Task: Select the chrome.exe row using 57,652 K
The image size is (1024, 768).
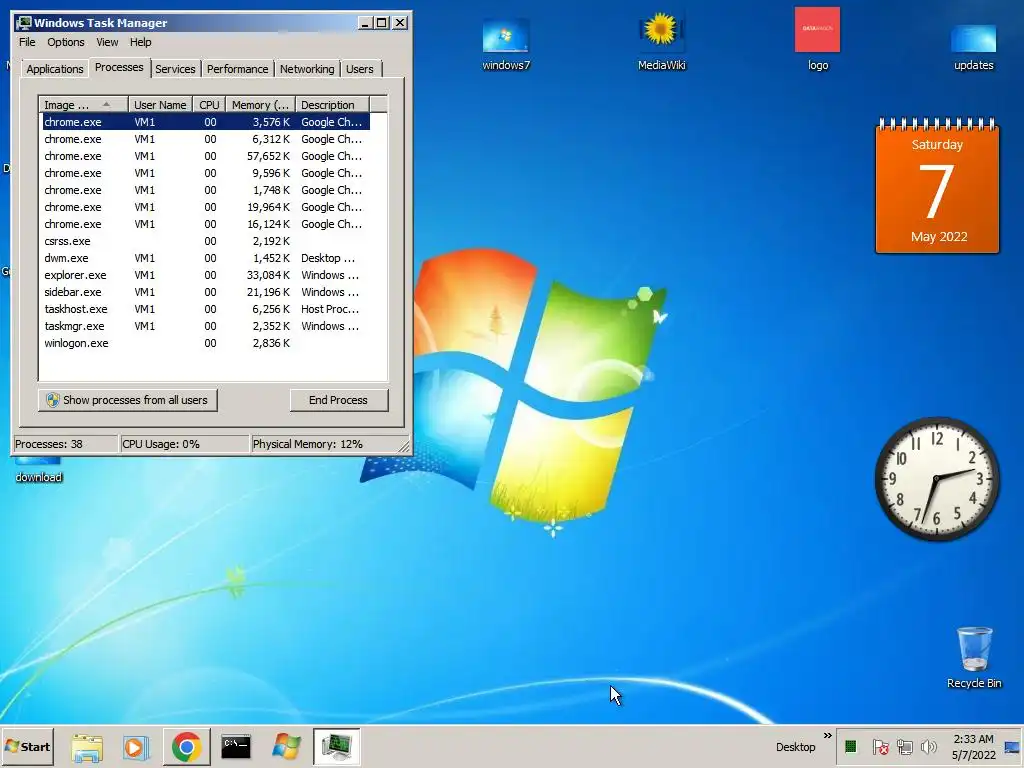Action: [x=206, y=156]
